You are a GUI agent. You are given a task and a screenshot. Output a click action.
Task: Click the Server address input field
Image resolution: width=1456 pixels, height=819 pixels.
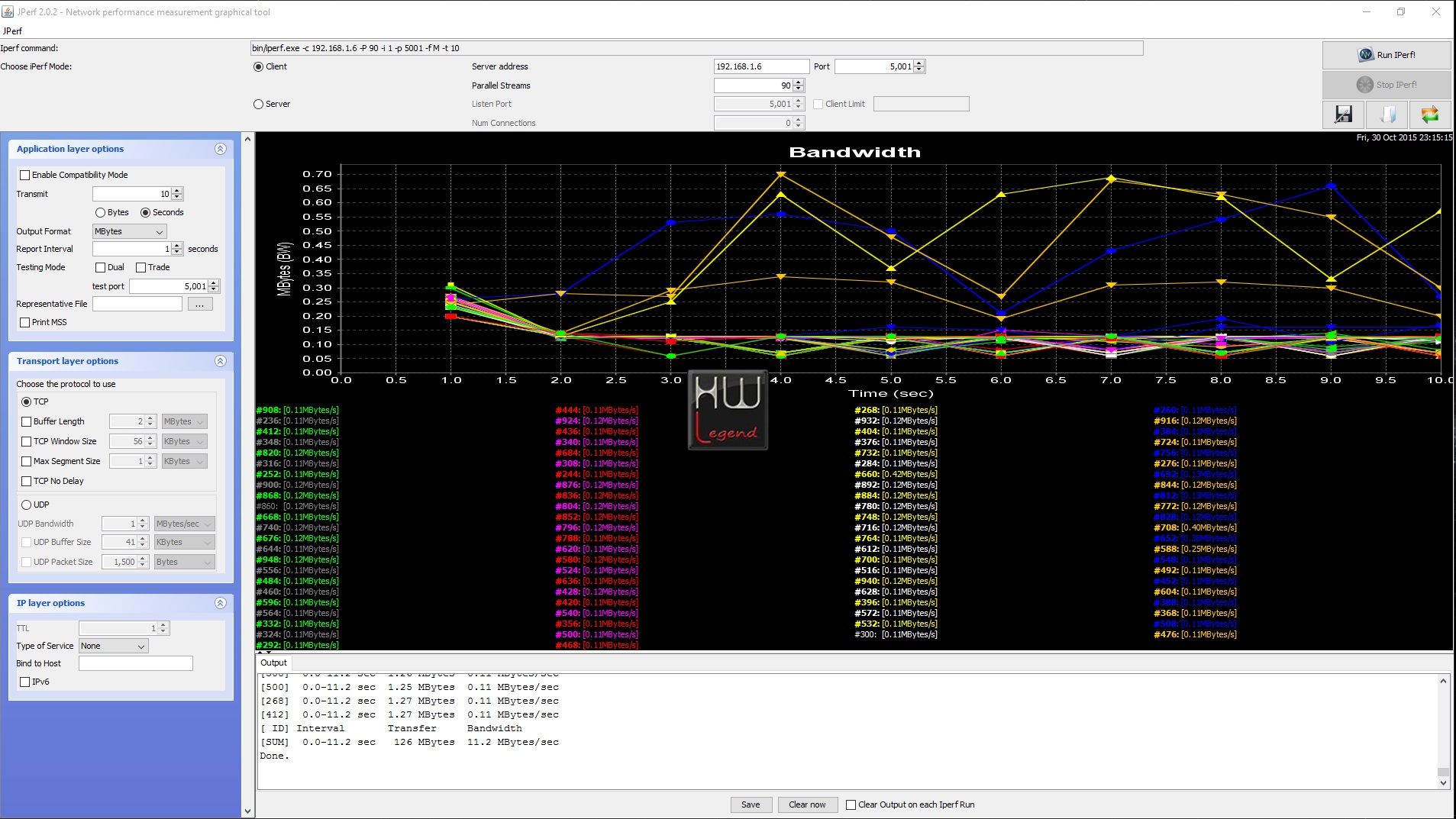coord(761,66)
